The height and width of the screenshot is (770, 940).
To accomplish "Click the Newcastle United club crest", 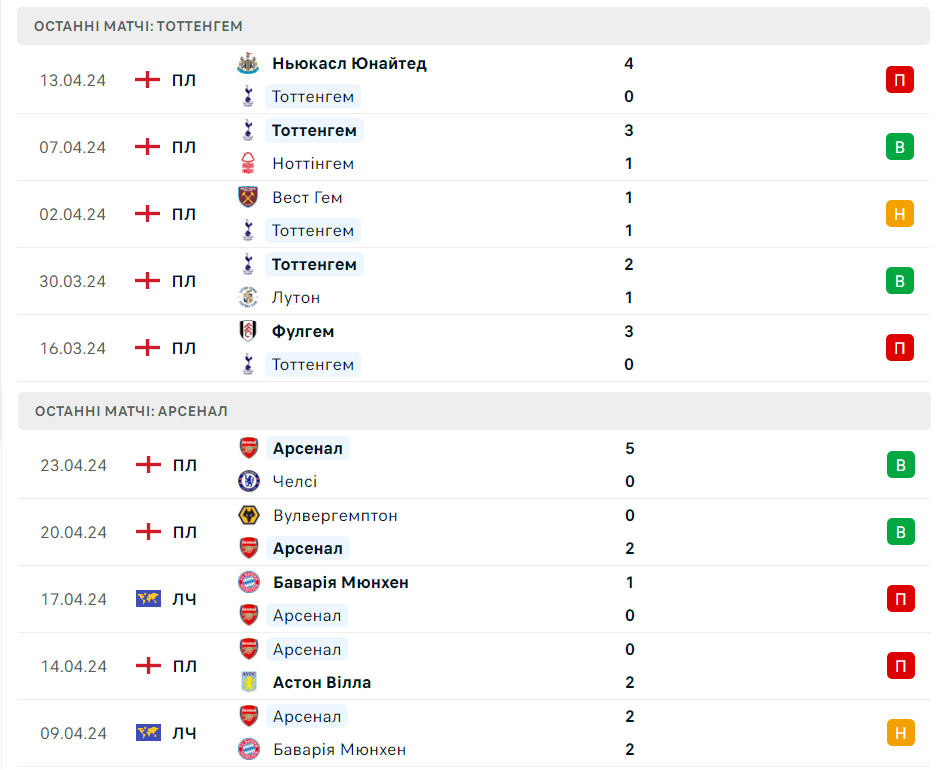I will pyautogui.click(x=248, y=64).
